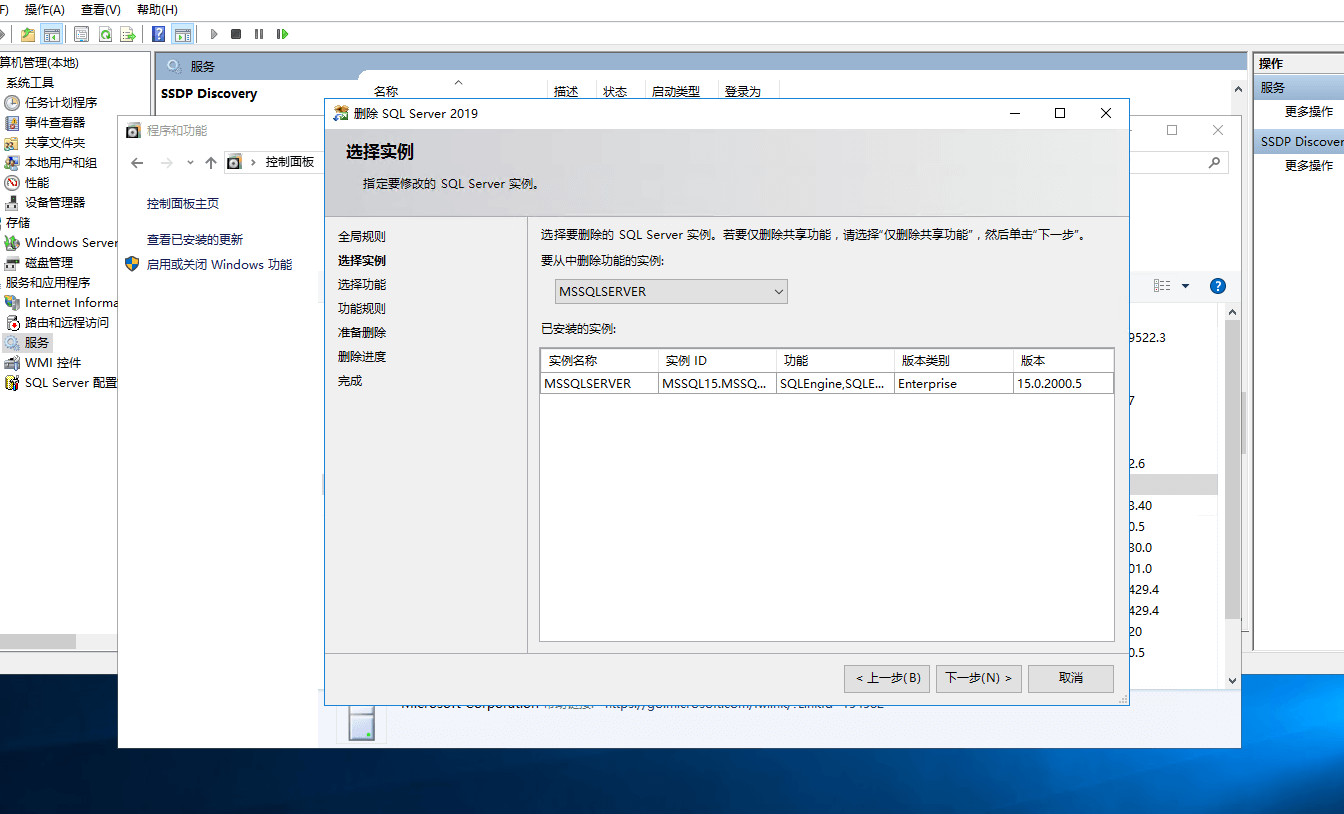This screenshot has width=1344, height=814.
Task: Click the Refresh toolbar icon
Action: tap(105, 34)
